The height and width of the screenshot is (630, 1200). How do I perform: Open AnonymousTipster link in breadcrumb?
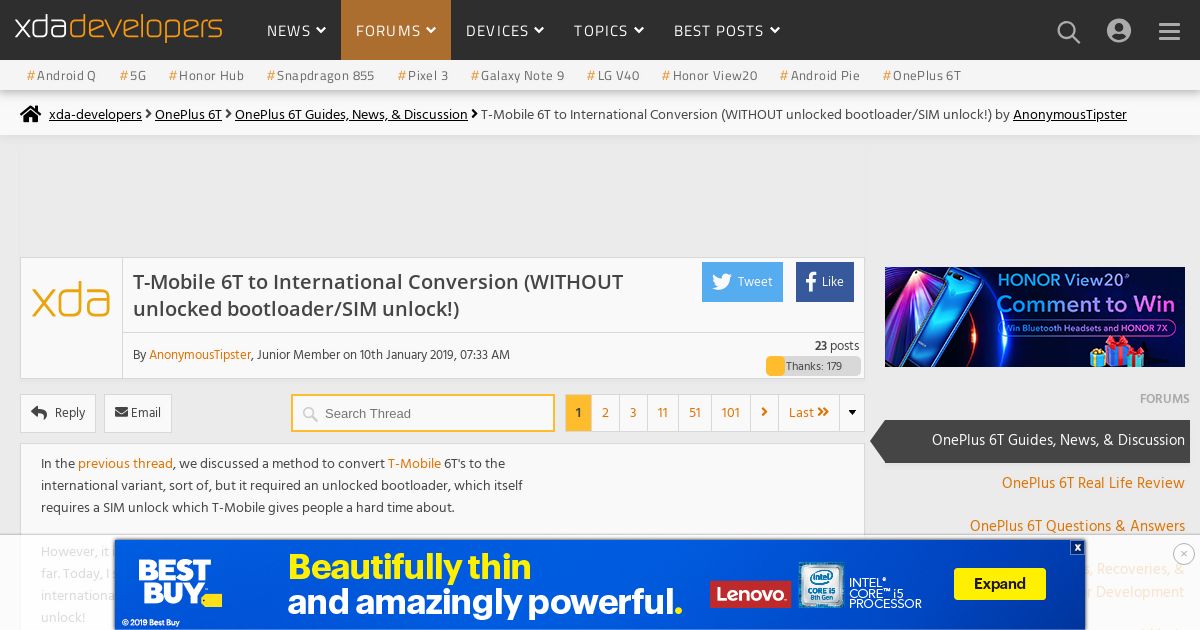coord(1069,115)
